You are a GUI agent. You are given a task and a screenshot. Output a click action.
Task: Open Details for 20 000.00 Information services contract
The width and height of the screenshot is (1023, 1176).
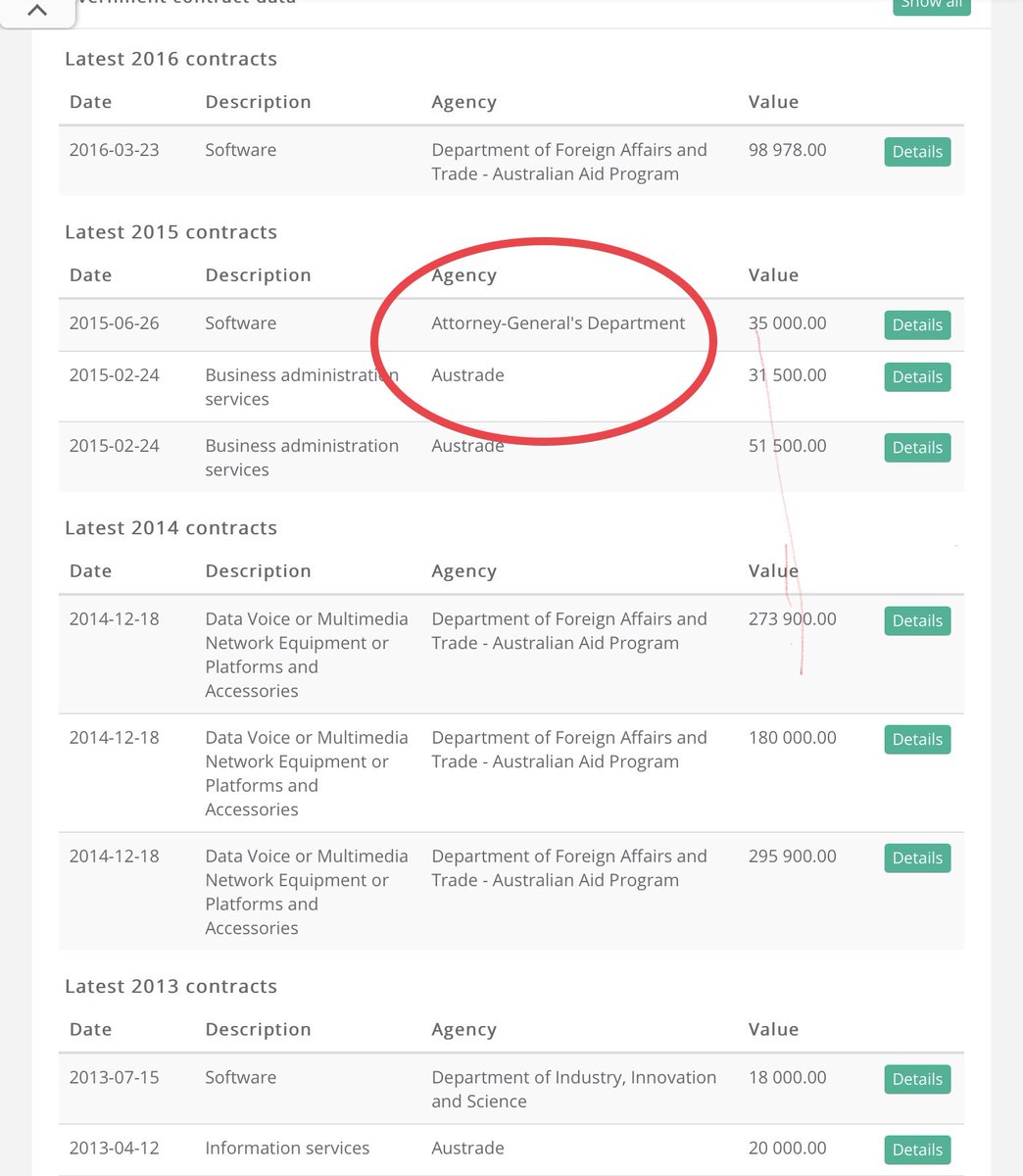(x=917, y=1151)
